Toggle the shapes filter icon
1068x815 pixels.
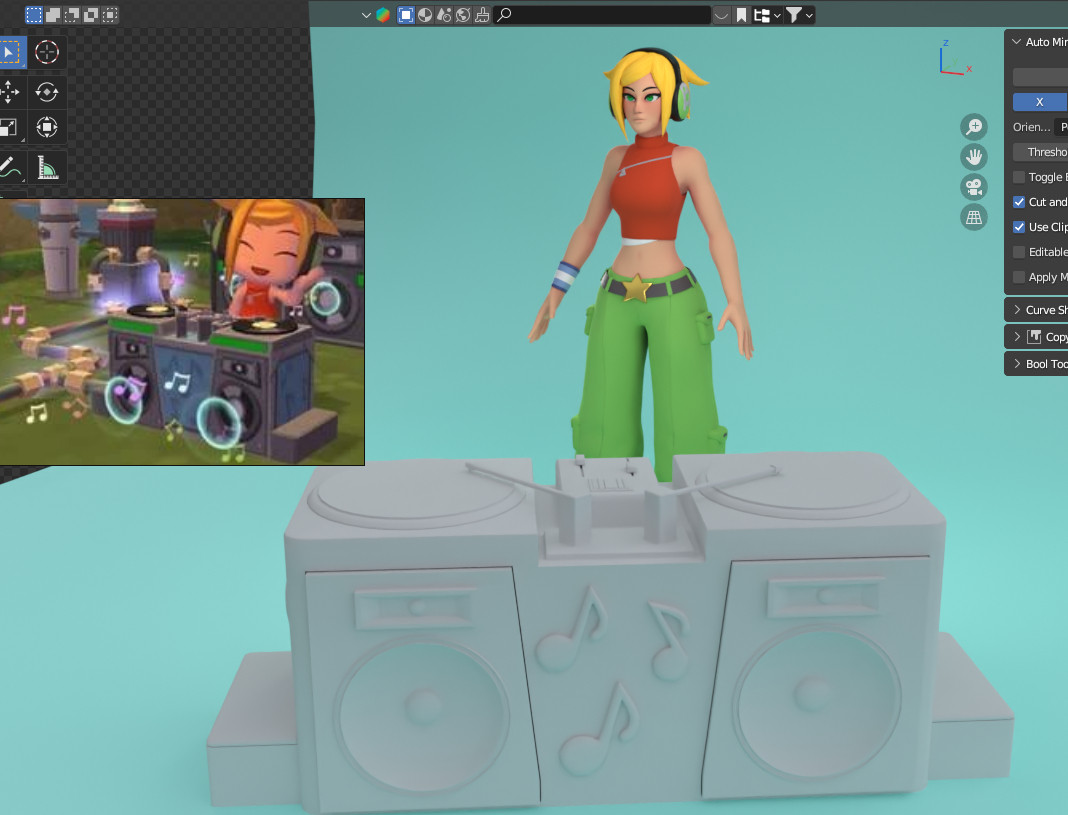[444, 15]
